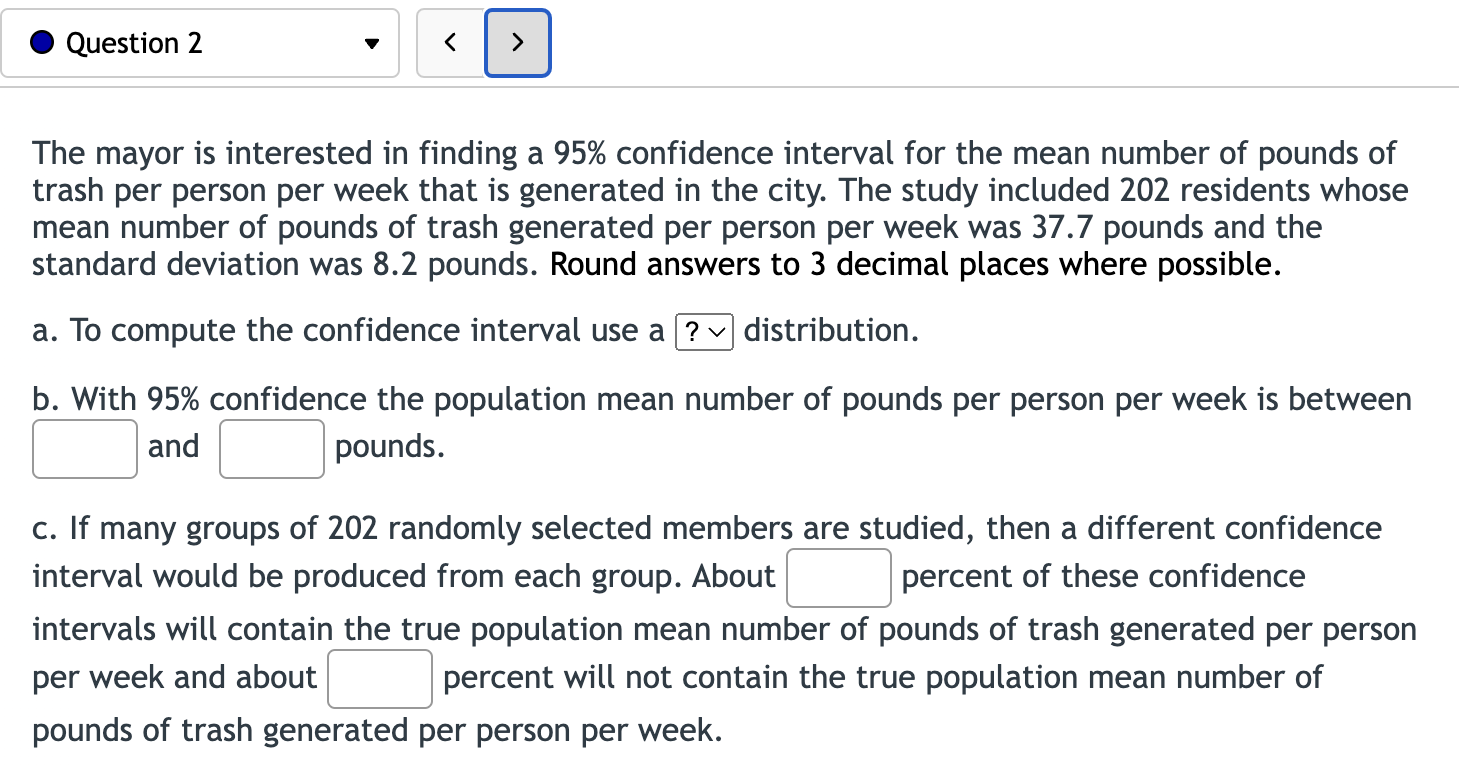Click the question mark in the distribution box

point(694,330)
